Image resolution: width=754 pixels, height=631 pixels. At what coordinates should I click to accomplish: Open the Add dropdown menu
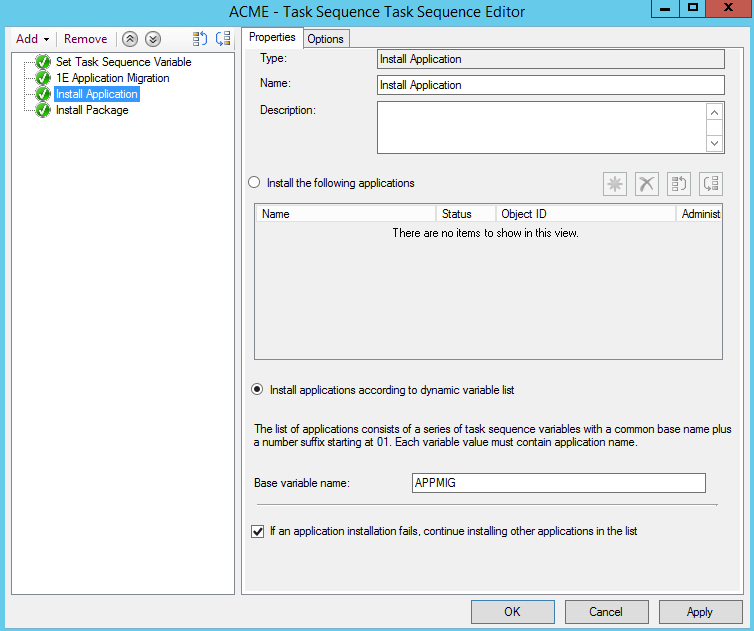pos(32,39)
